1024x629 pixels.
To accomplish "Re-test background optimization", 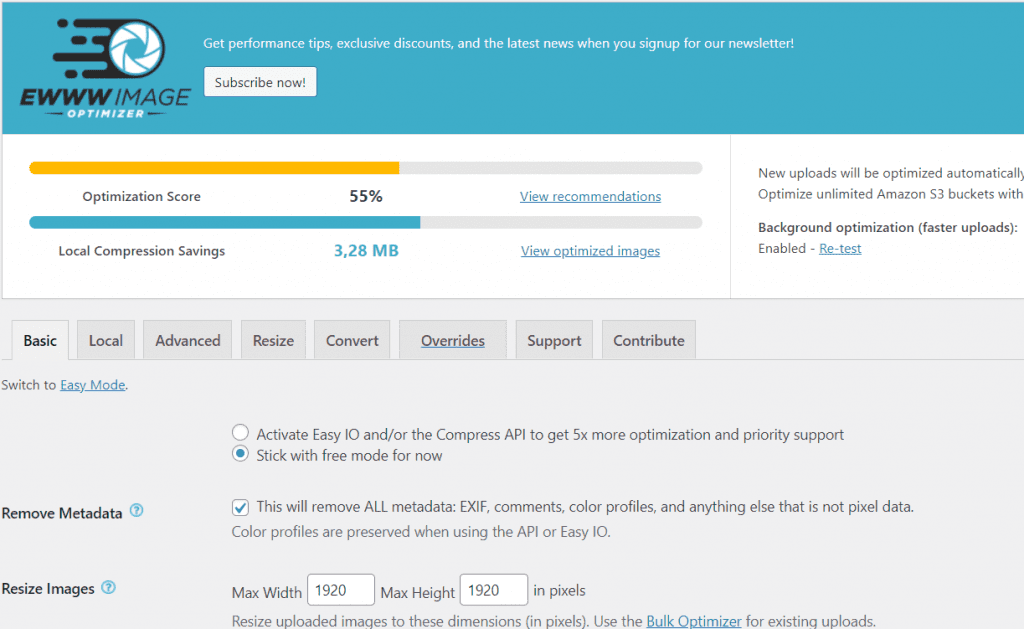I will (840, 248).
